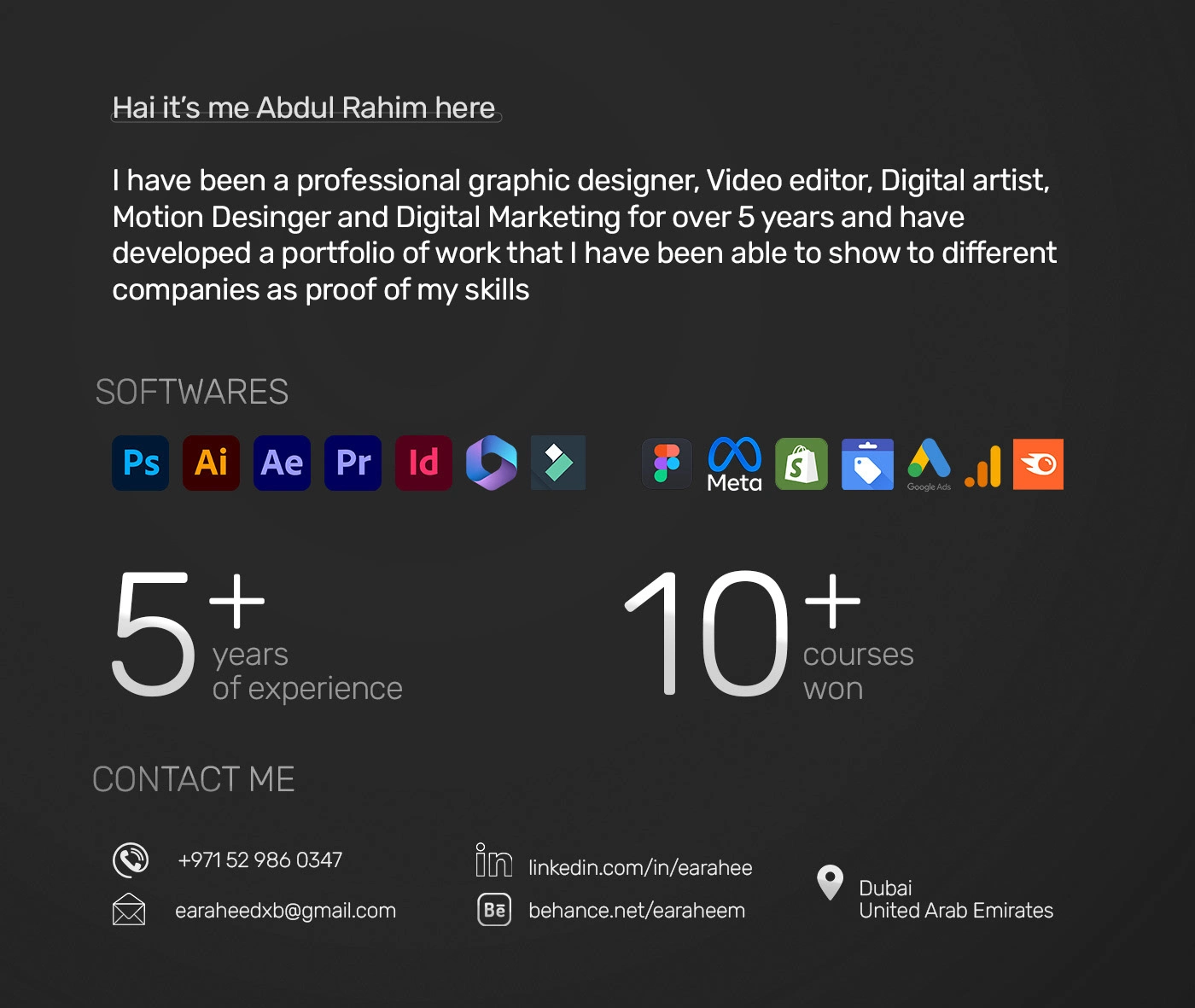Click the Filmora teal diamond icon

(x=558, y=463)
